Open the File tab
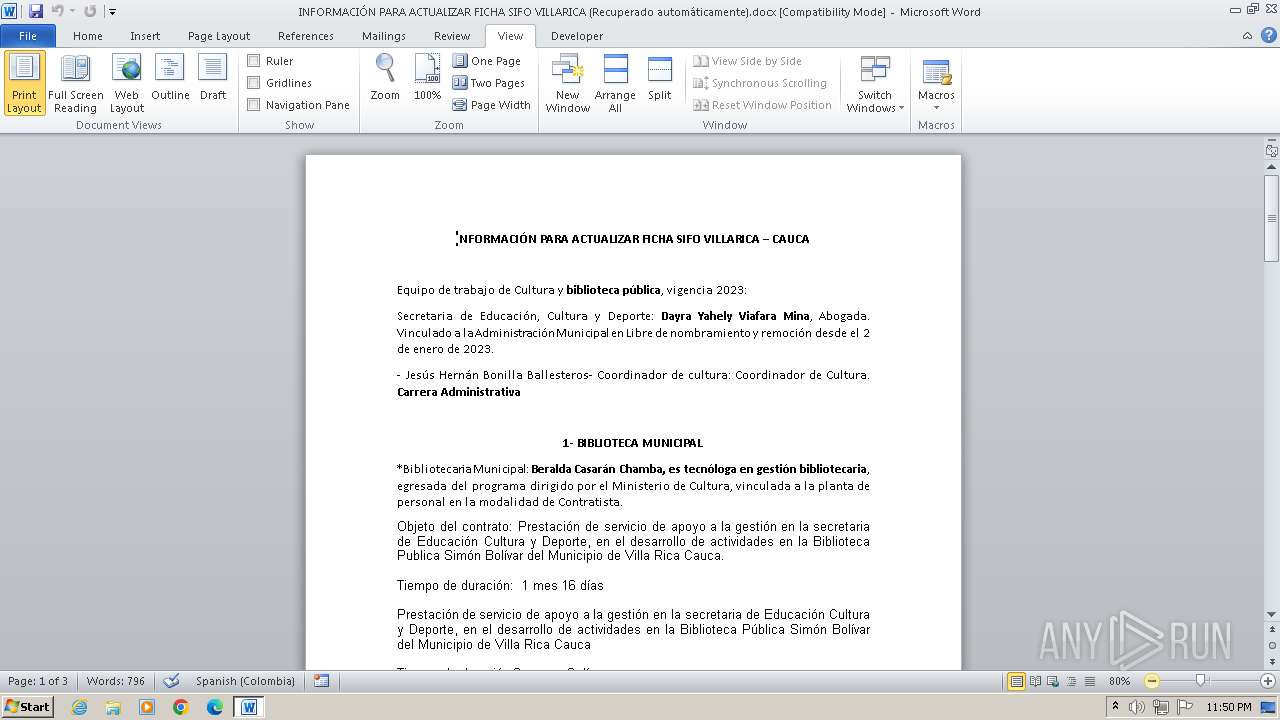Viewport: 1280px width, 720px height. click(28, 36)
